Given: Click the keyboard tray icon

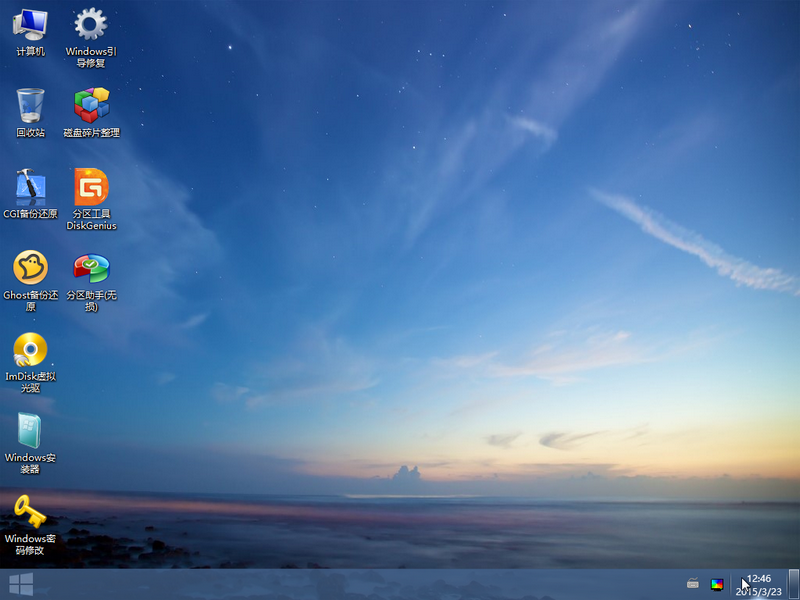Looking at the screenshot, I should [692, 583].
